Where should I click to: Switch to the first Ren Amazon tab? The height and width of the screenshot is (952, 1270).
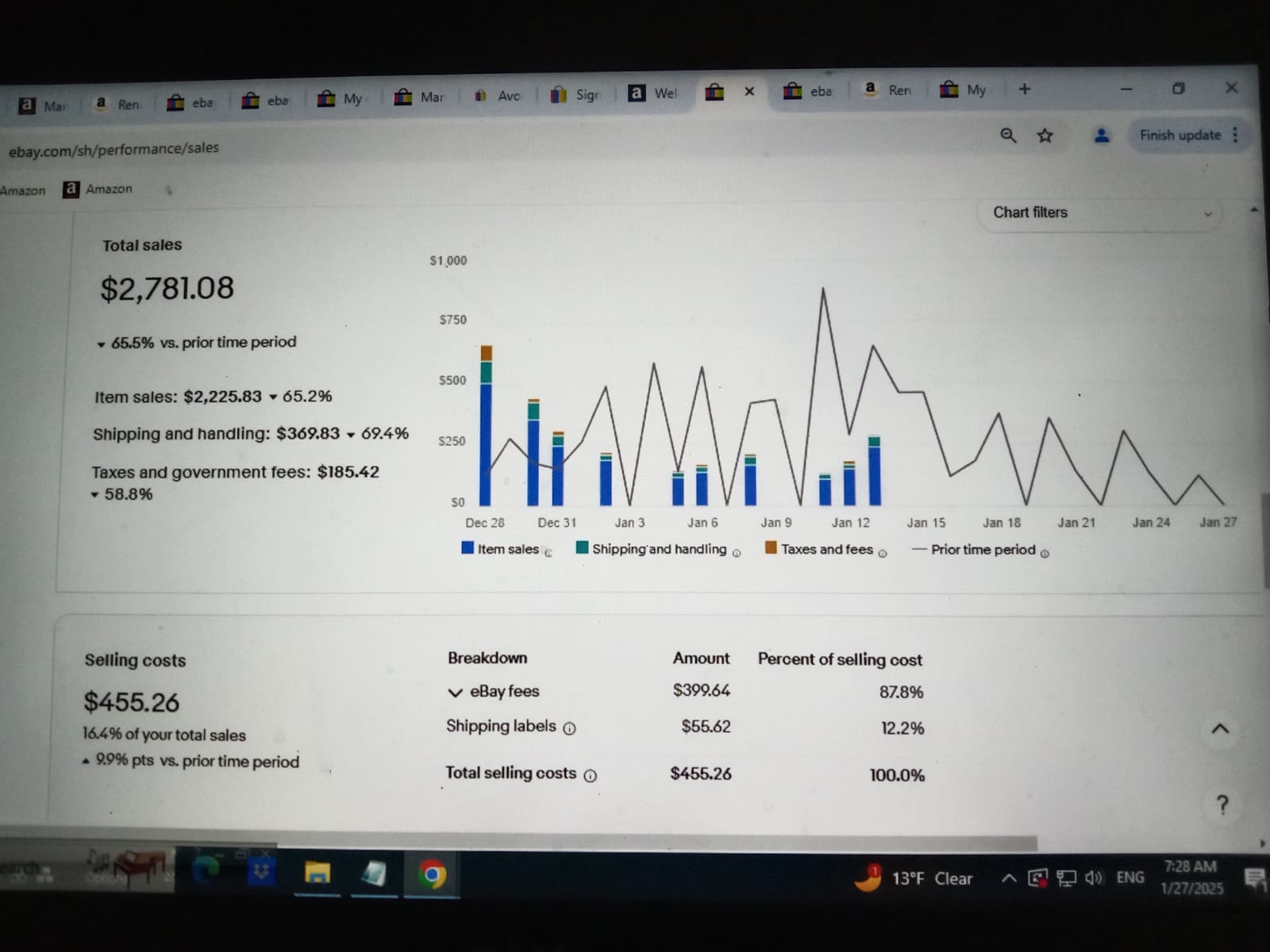click(117, 104)
